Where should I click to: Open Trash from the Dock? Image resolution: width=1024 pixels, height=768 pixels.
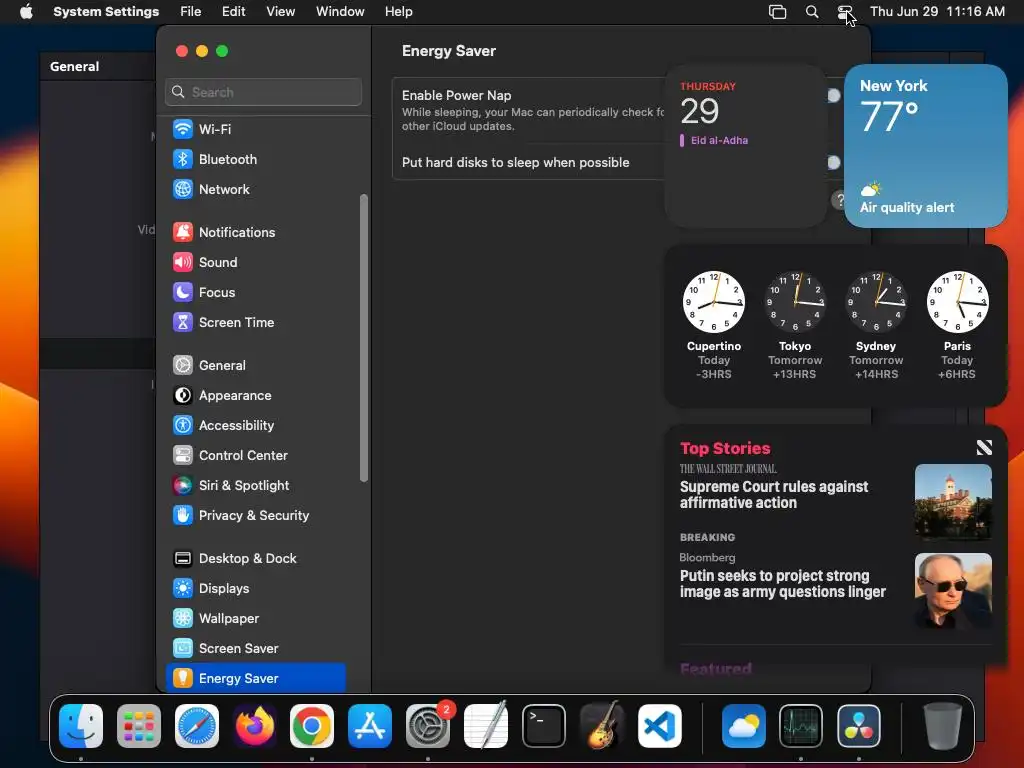click(943, 726)
